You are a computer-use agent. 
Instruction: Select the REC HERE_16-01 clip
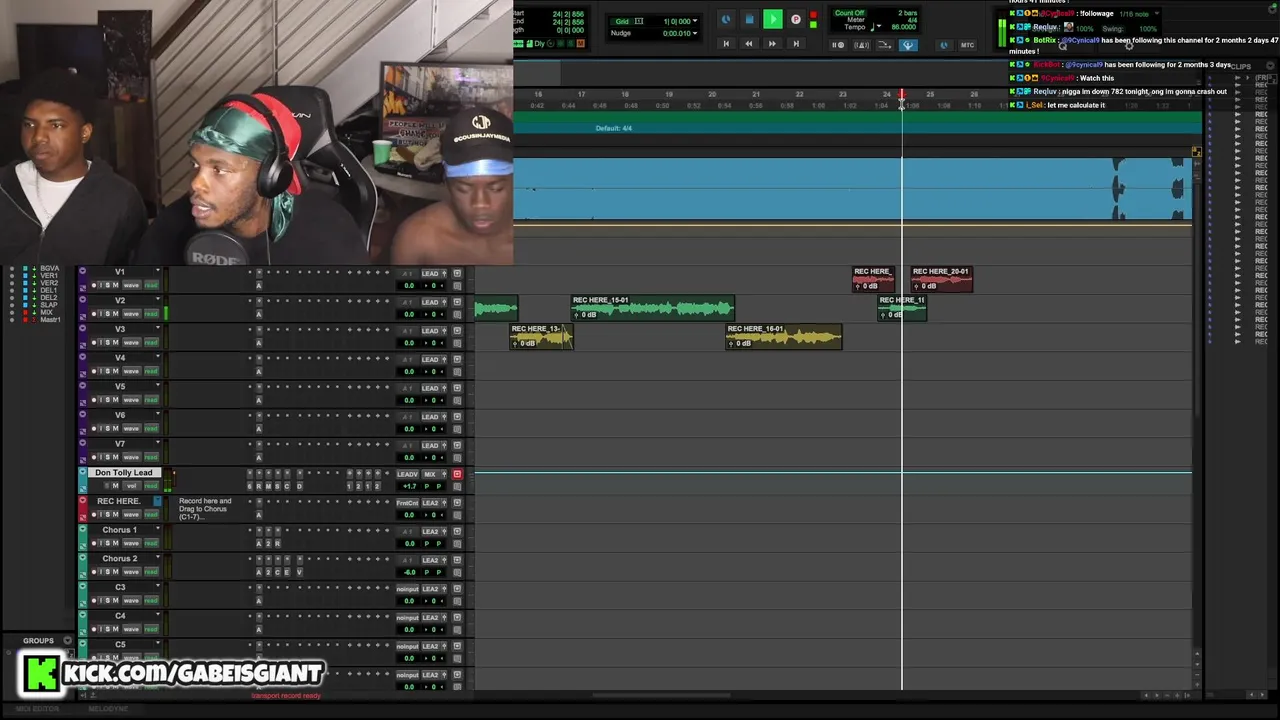point(784,336)
